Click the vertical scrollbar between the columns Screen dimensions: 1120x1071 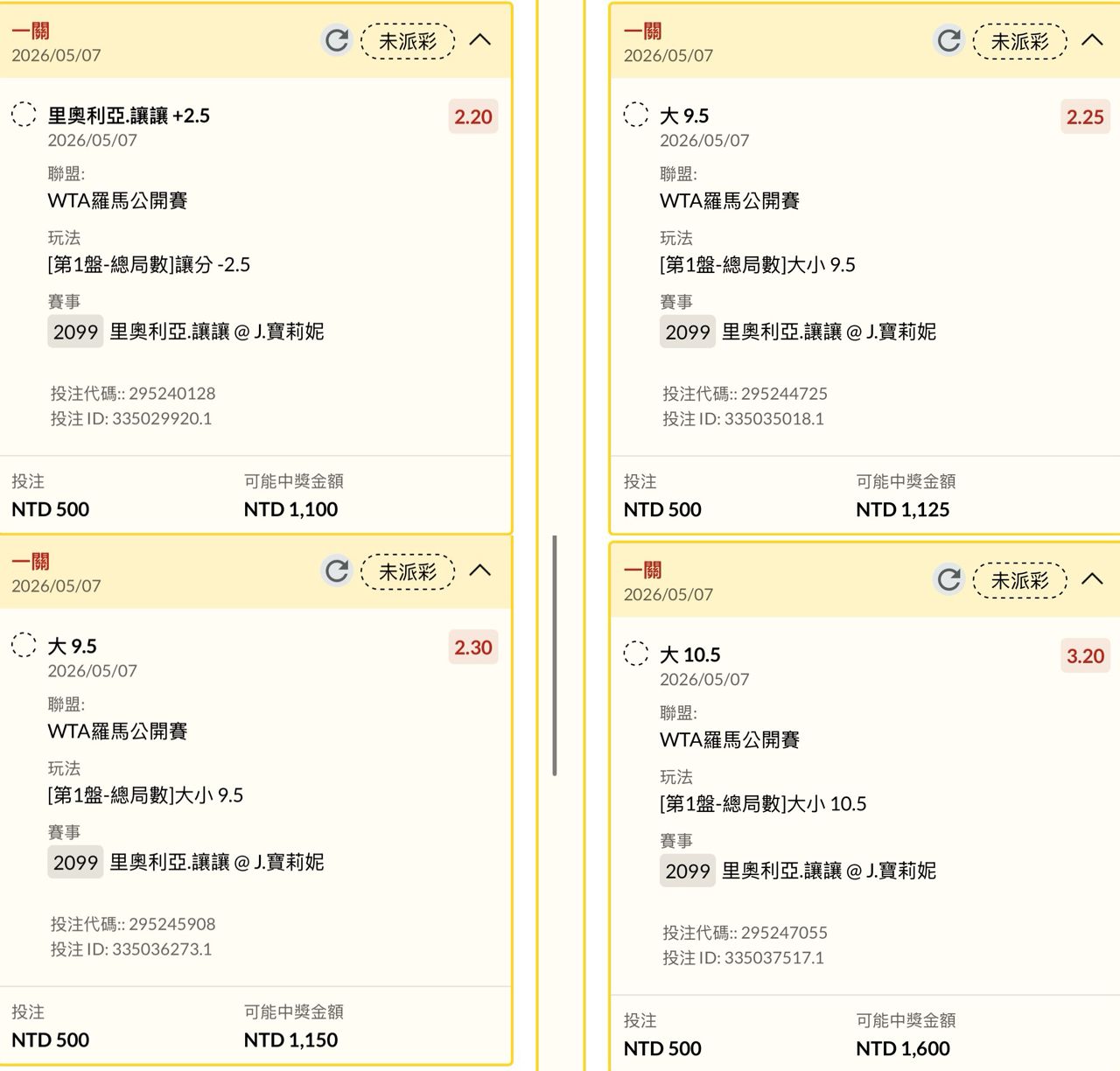point(555,655)
